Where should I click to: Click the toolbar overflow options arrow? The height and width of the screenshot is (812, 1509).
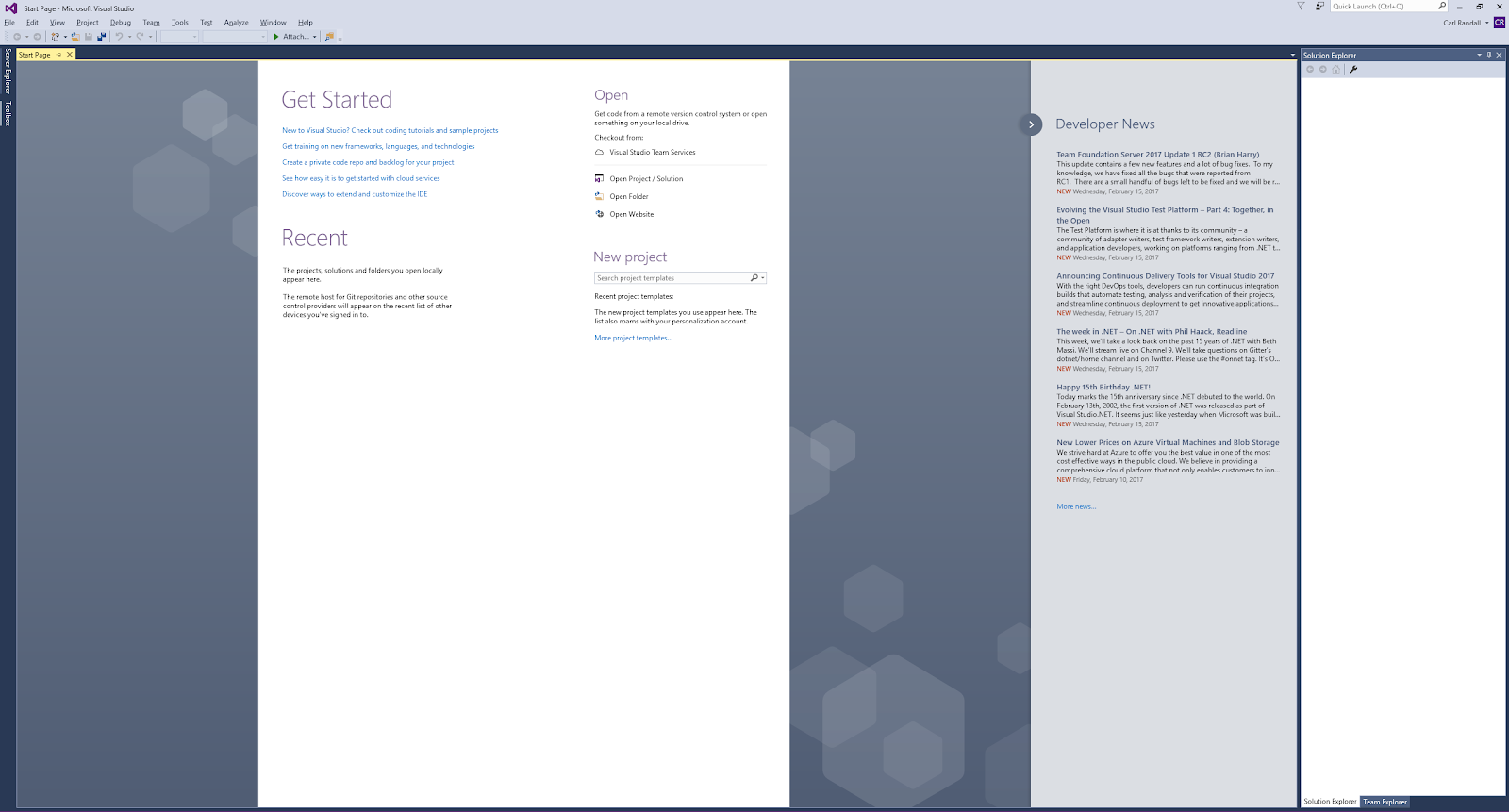[x=340, y=40]
